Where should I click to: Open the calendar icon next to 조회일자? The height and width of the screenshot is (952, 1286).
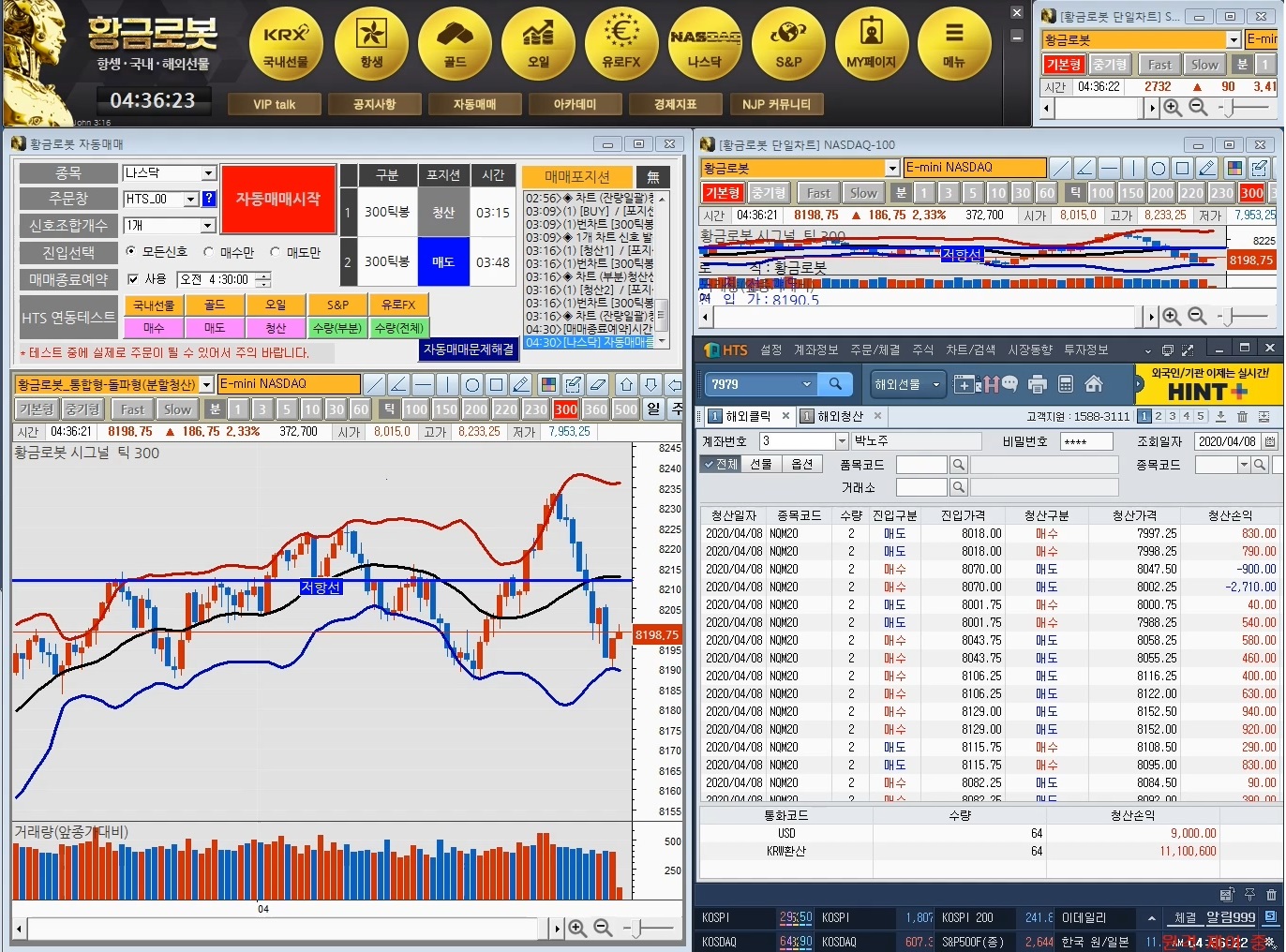pyautogui.click(x=1270, y=441)
